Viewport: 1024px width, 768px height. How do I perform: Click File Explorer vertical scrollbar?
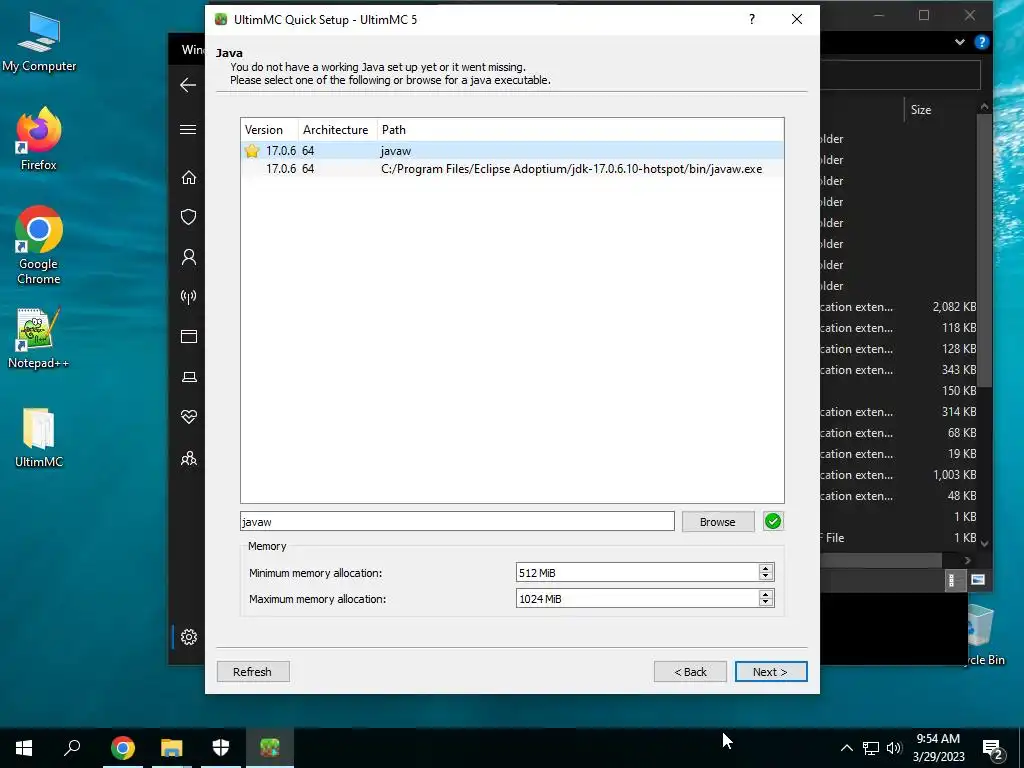click(x=984, y=251)
